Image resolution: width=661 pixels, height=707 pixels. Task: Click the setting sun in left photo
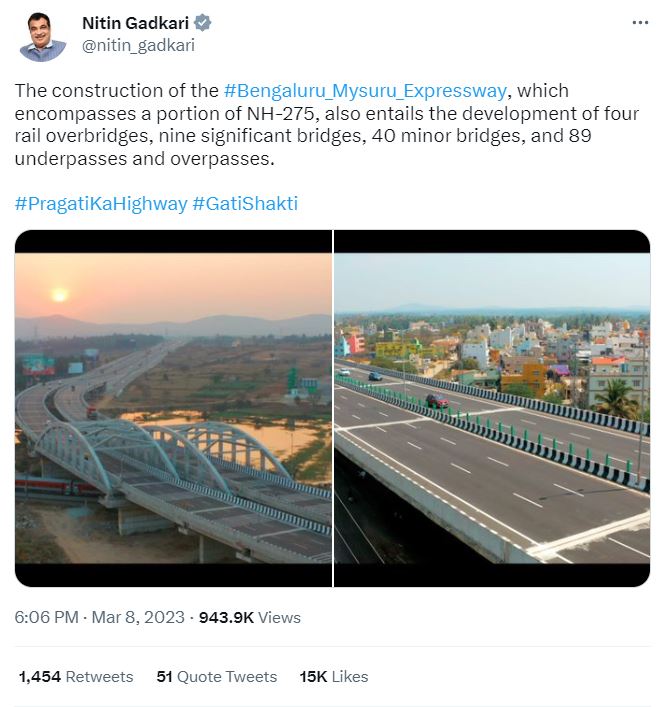click(x=59, y=294)
